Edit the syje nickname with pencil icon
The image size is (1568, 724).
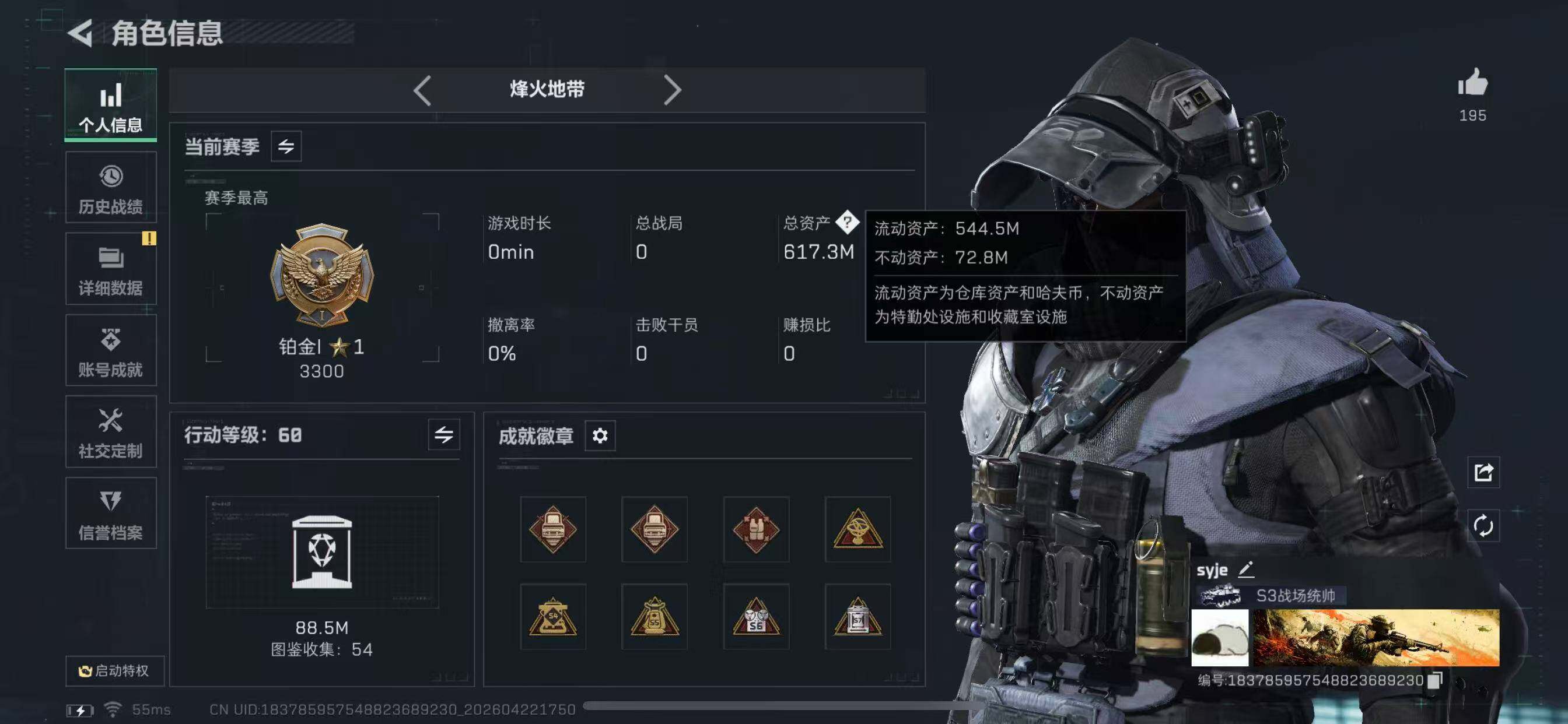[x=1247, y=570]
